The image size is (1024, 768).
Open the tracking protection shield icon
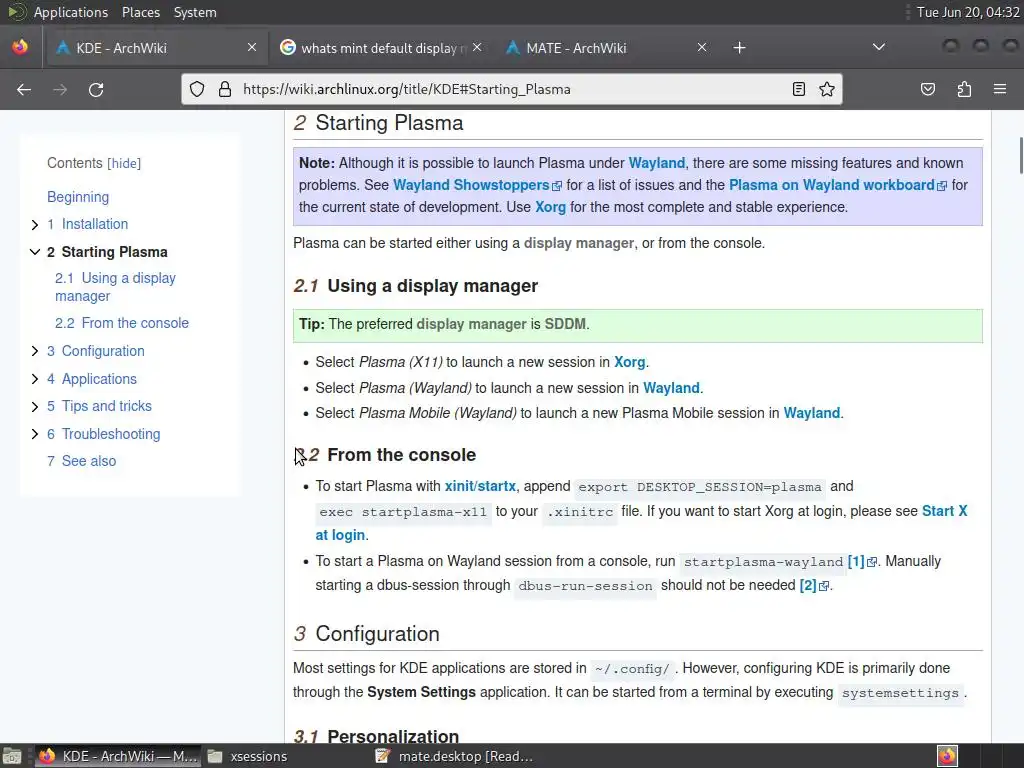[197, 89]
